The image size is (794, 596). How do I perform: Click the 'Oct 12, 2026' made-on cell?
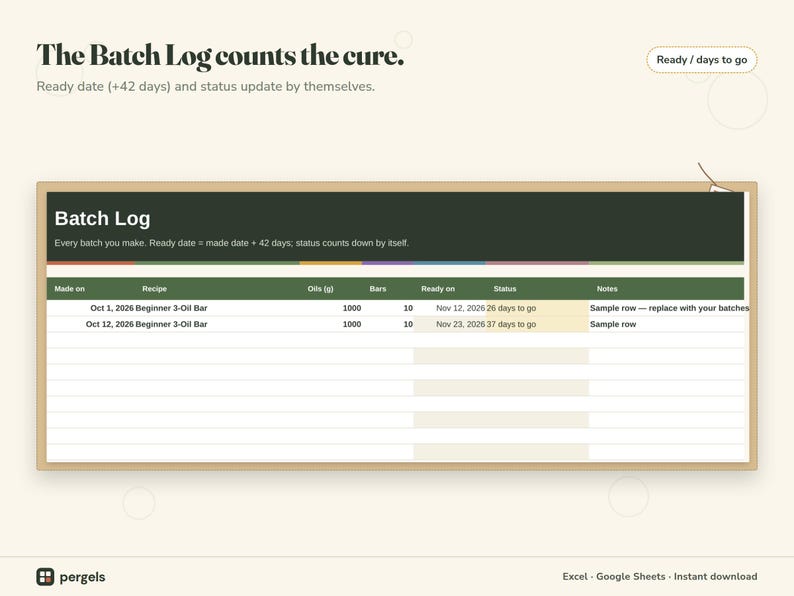pyautogui.click(x=91, y=324)
